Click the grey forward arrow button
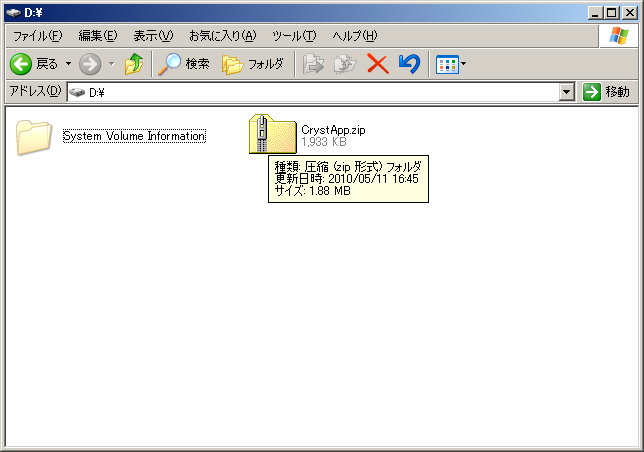644x452 pixels. click(90, 64)
